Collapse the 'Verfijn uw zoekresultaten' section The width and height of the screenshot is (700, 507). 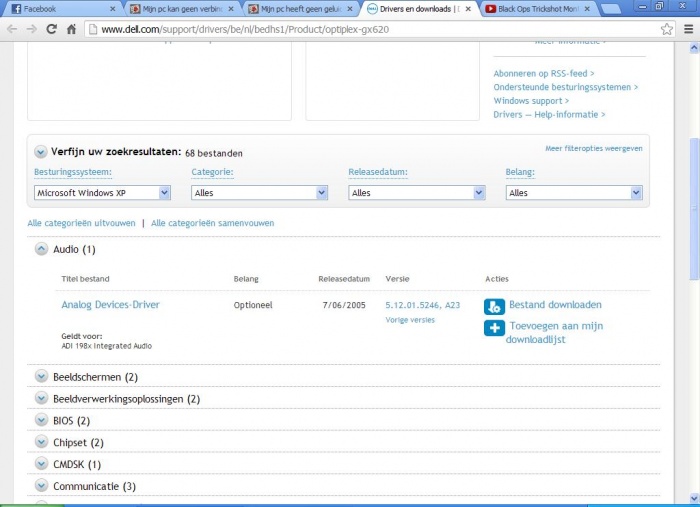point(40,152)
